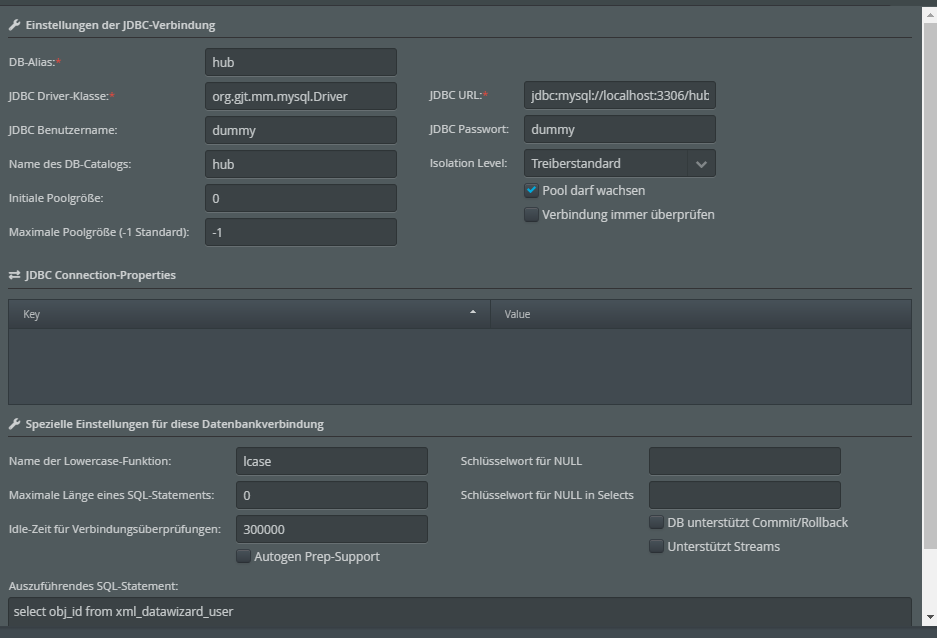The width and height of the screenshot is (937, 638).
Task: Open the Isolation Level dropdown
Action: pos(619,163)
